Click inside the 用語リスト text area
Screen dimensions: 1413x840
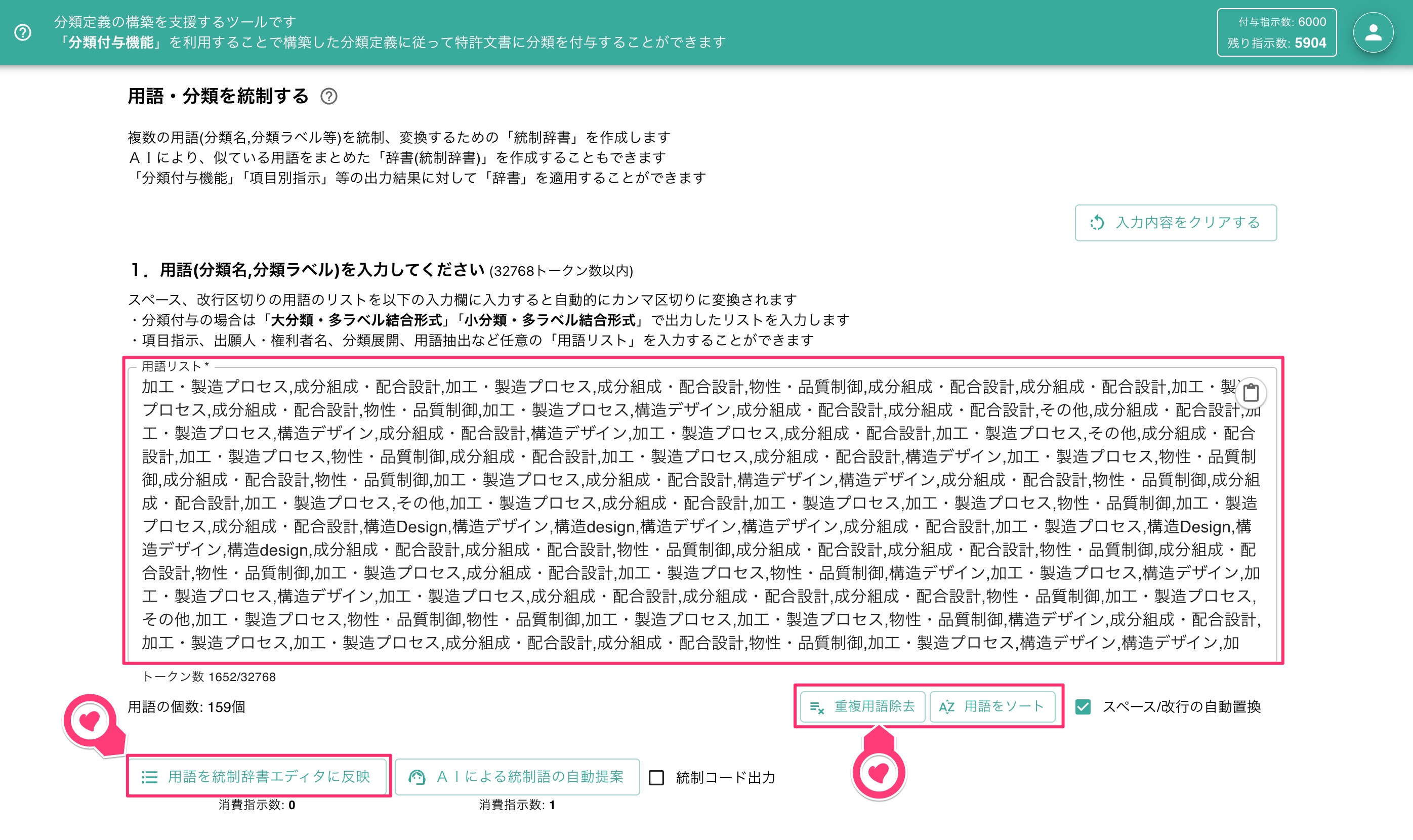tap(702, 514)
